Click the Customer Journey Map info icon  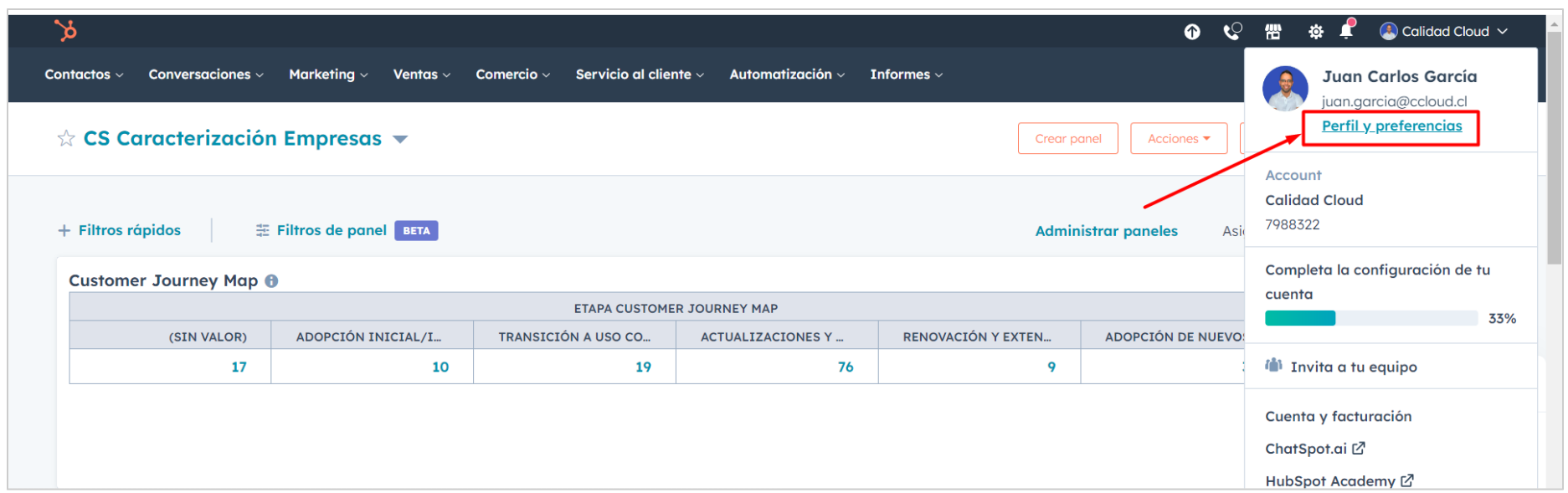coord(271,281)
